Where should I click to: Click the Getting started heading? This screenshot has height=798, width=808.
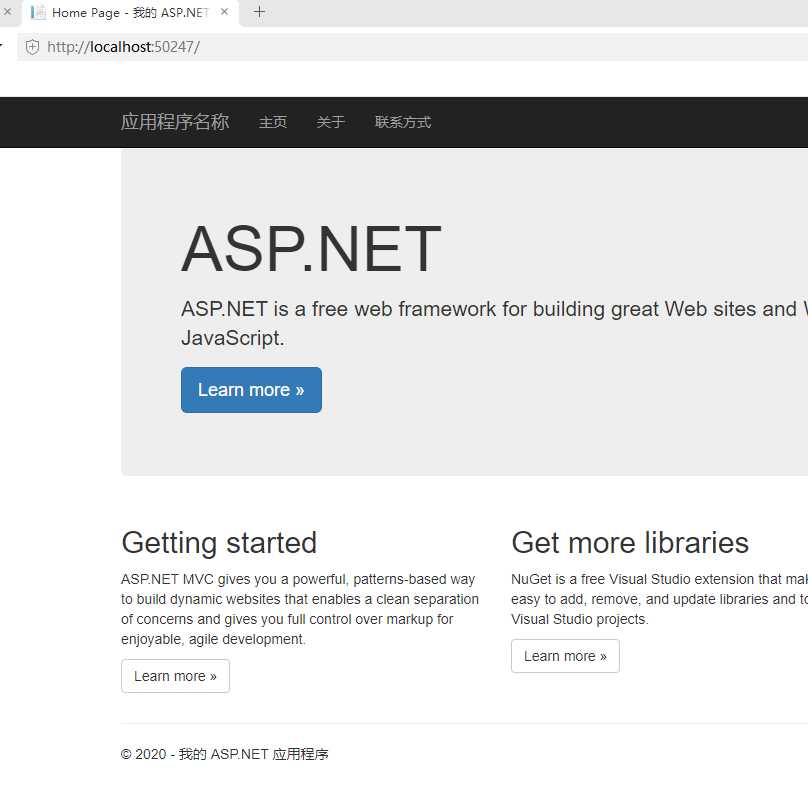click(x=219, y=542)
